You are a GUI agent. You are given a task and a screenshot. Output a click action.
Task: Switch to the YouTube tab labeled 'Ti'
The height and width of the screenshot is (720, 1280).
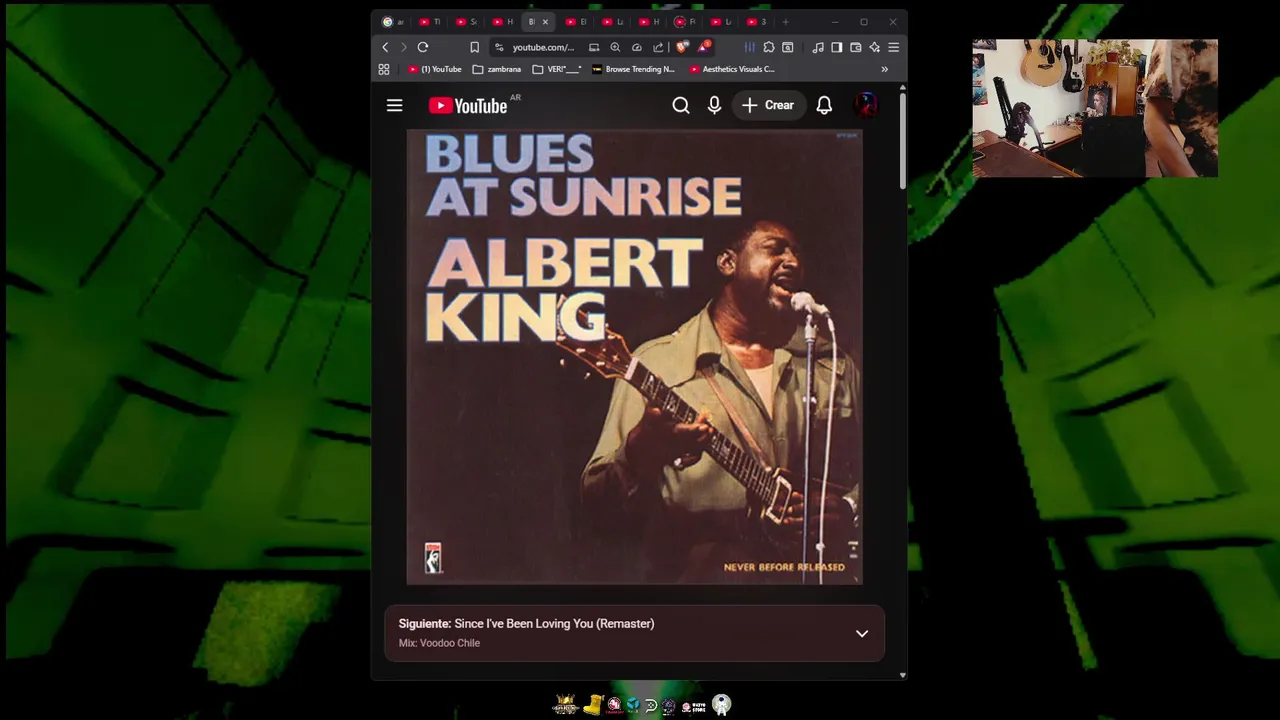pyautogui.click(x=430, y=22)
